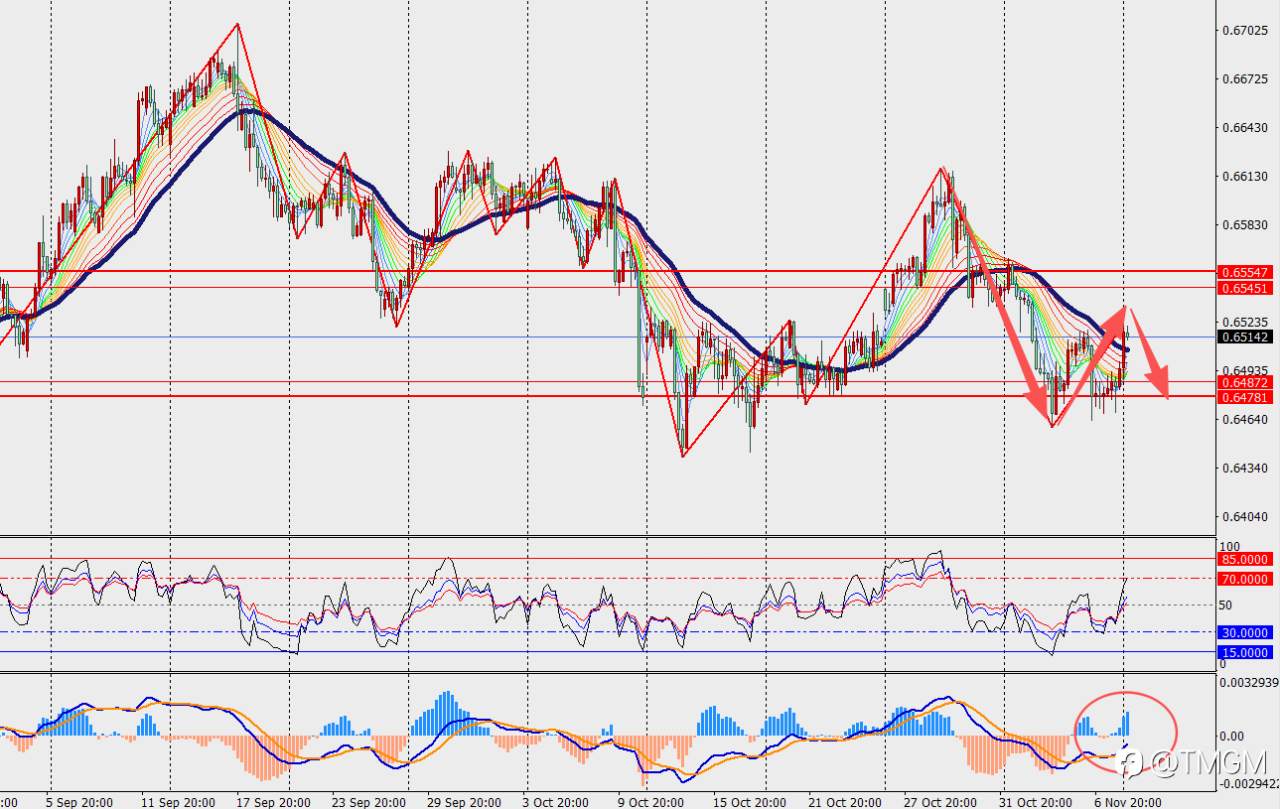The height and width of the screenshot is (809, 1280).
Task: Select the 70.0000 oscillator level label
Action: point(1245,579)
